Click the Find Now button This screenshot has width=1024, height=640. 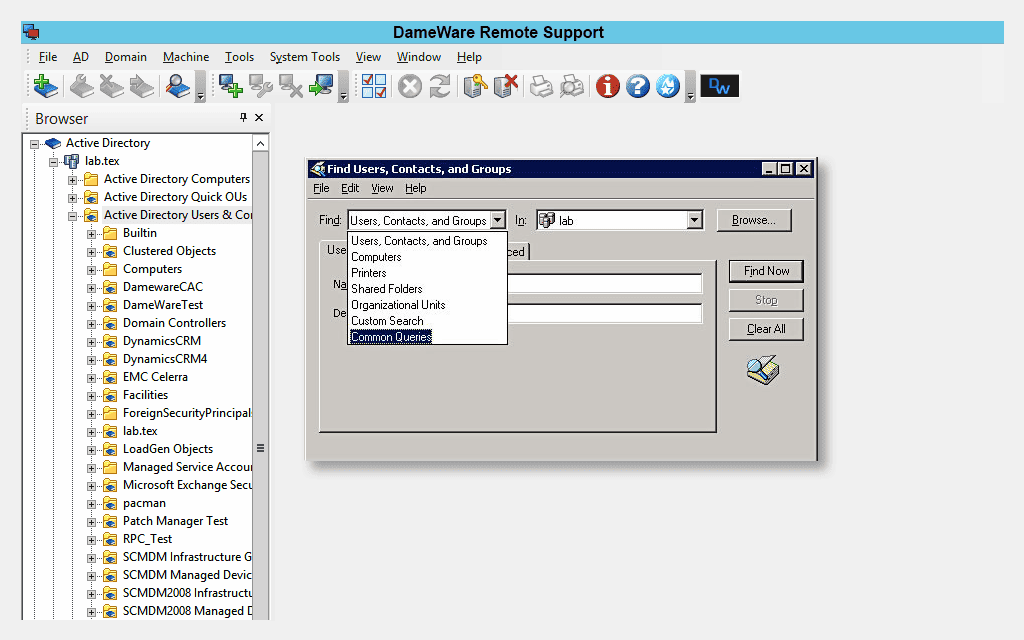tap(766, 271)
